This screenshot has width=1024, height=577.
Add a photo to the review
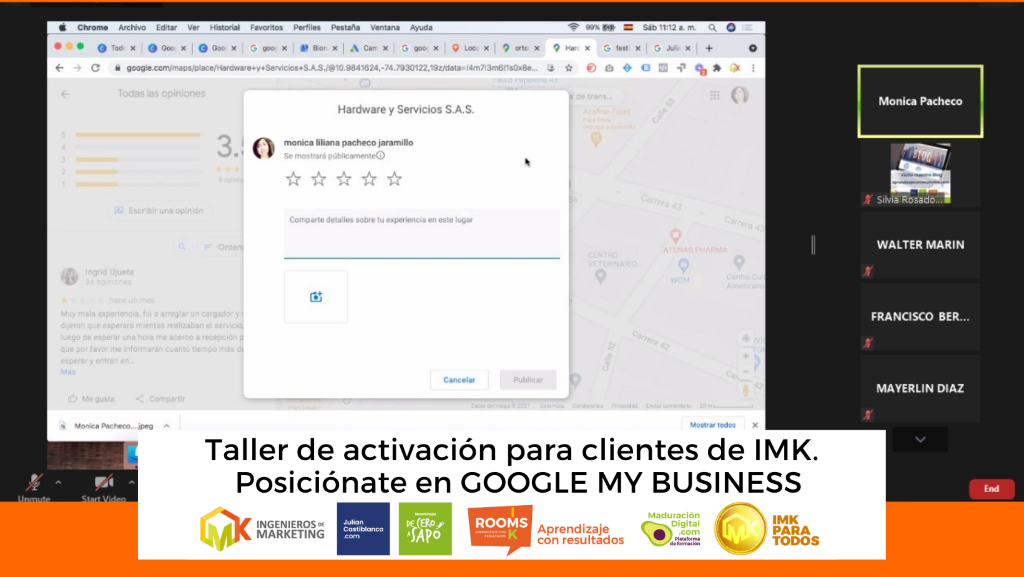[x=316, y=297]
